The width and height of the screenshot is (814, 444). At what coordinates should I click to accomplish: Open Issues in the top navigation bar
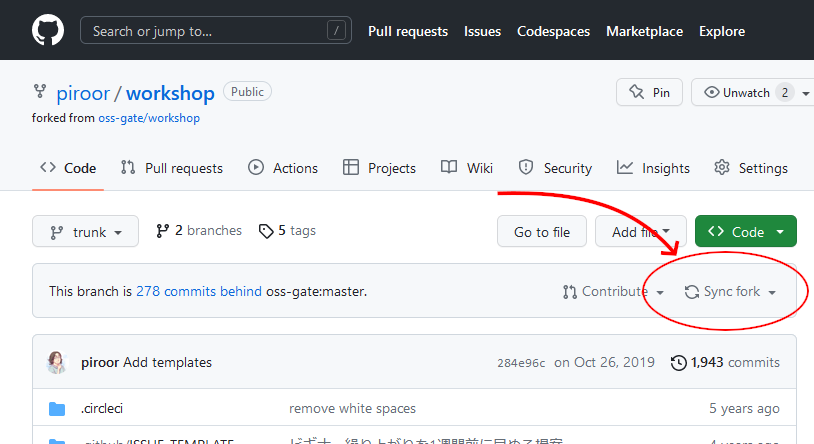[x=482, y=31]
